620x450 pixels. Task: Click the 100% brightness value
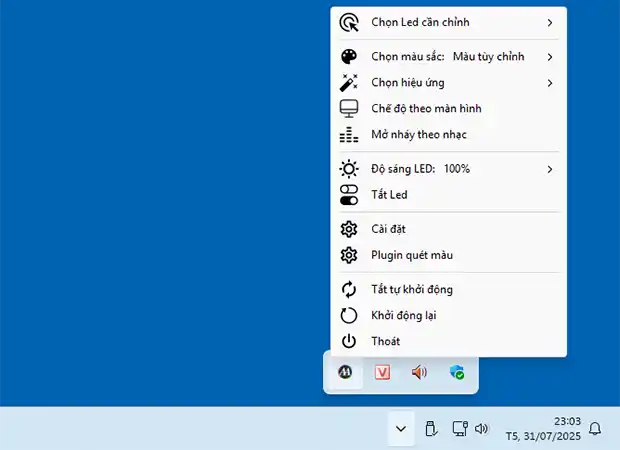point(457,169)
